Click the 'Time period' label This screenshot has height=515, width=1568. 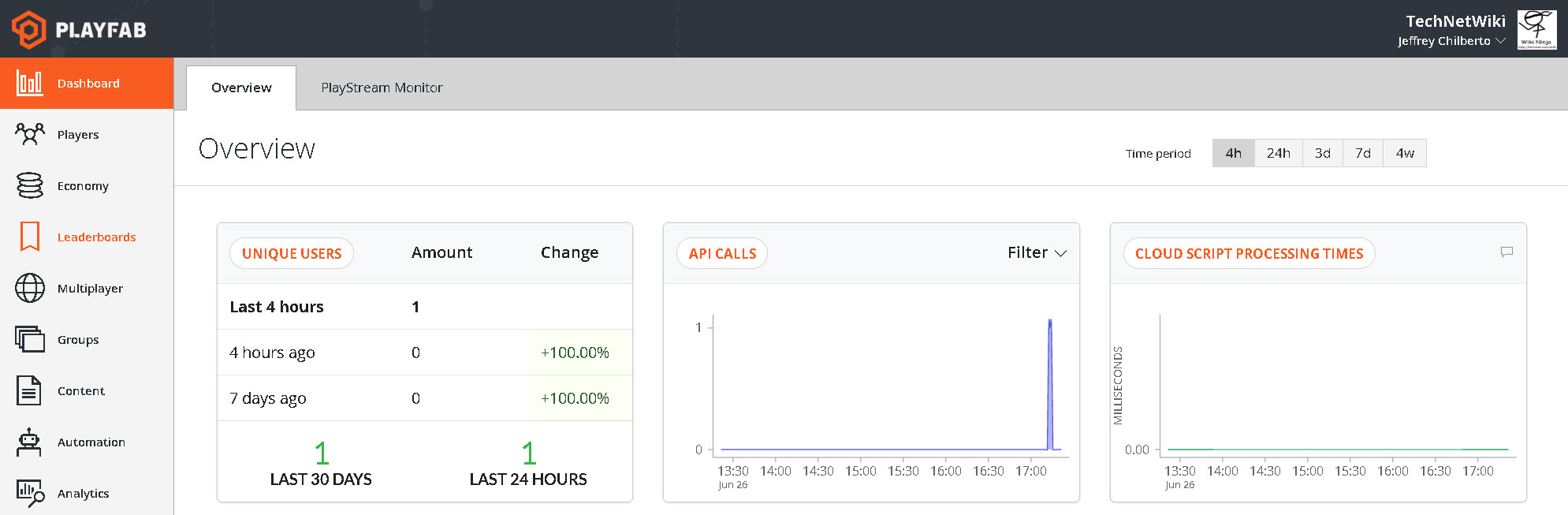[1158, 154]
